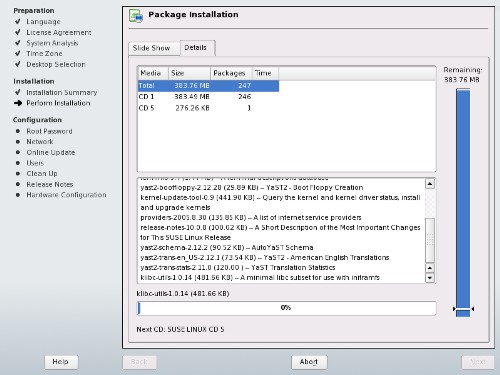Click the Abort button

tap(309, 362)
